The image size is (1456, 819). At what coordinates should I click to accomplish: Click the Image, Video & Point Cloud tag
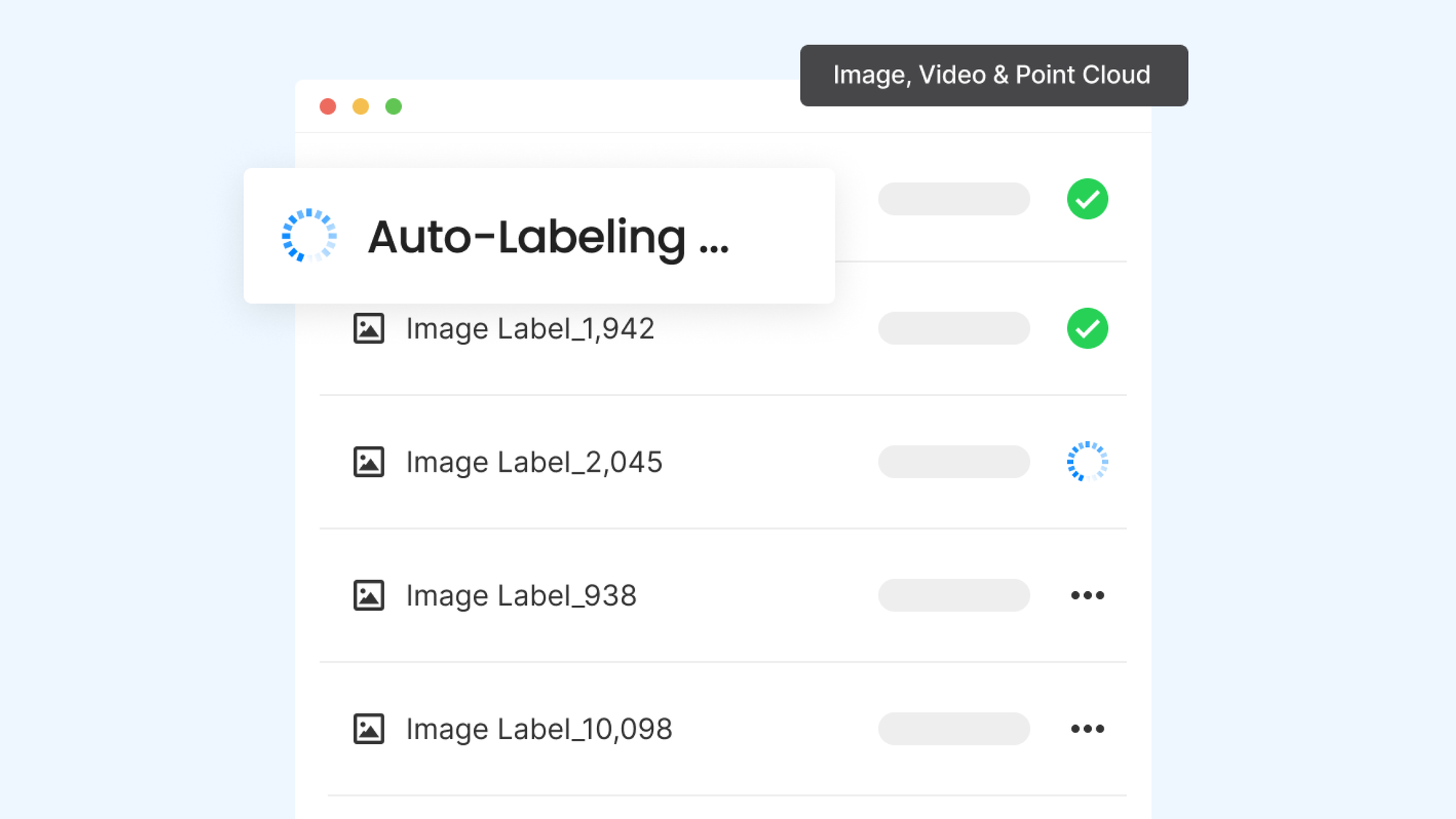(994, 76)
